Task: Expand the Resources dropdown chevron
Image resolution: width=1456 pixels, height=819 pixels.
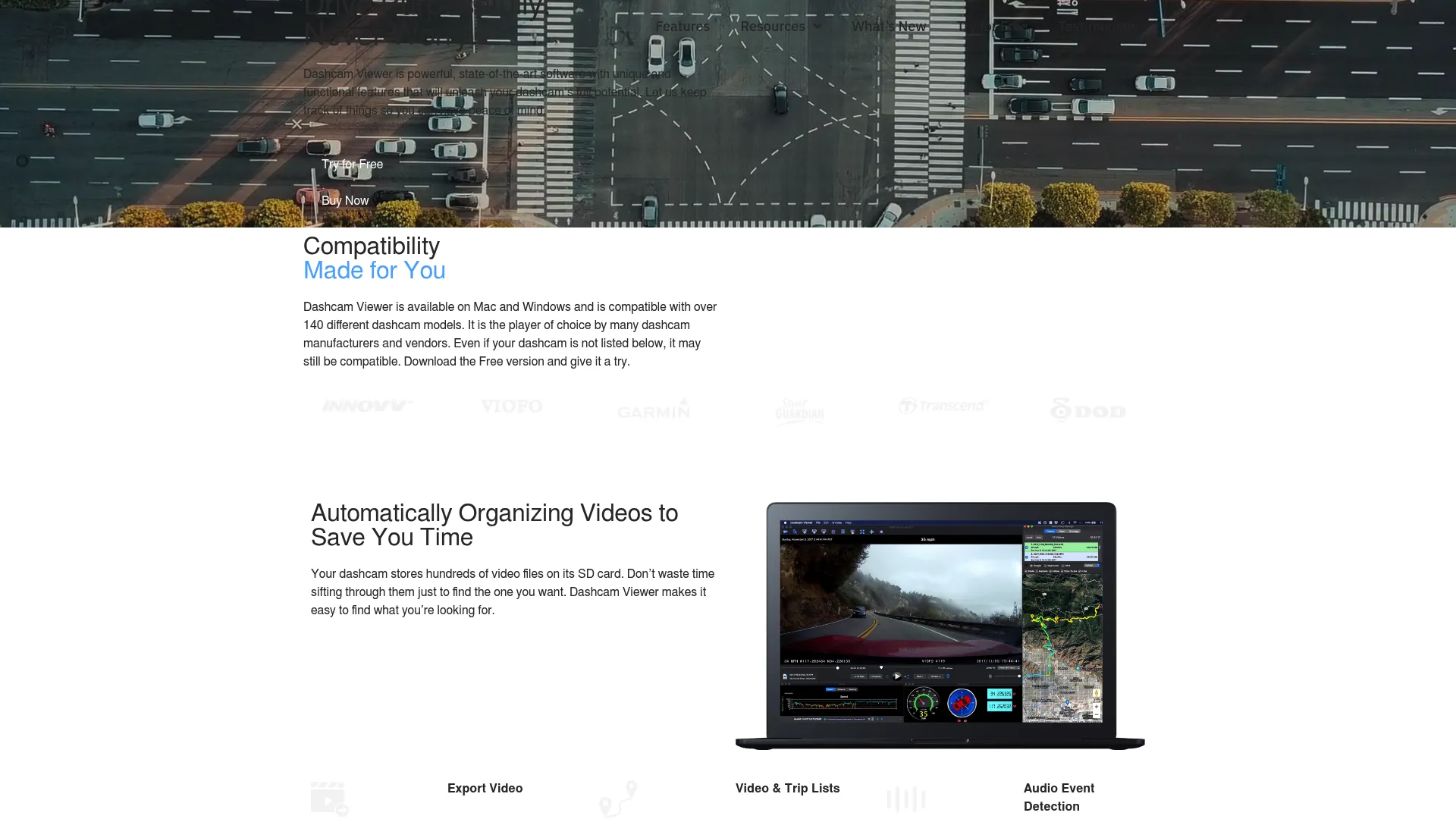Action: point(817,27)
